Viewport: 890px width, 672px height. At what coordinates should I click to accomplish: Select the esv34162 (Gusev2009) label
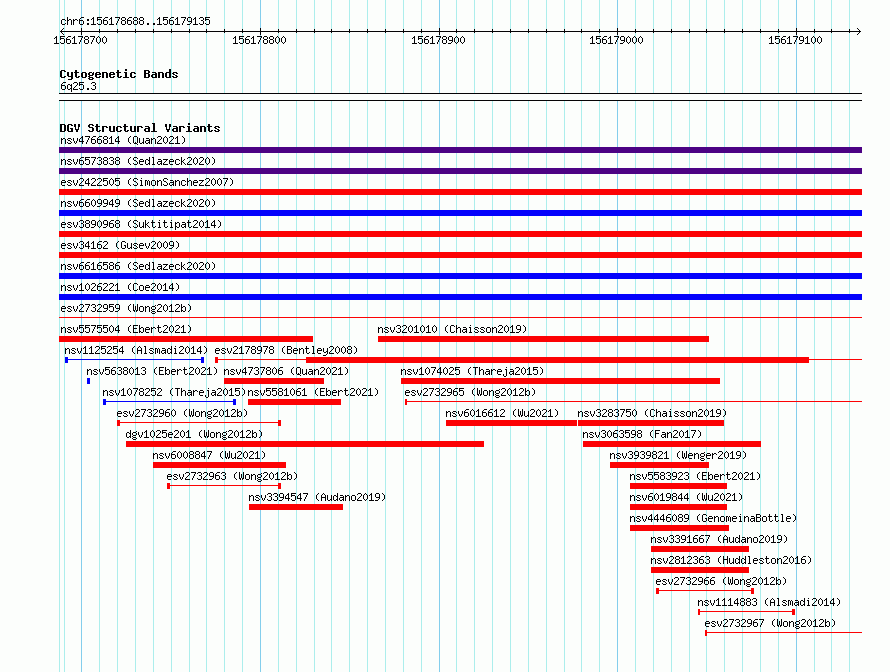[x=120, y=245]
